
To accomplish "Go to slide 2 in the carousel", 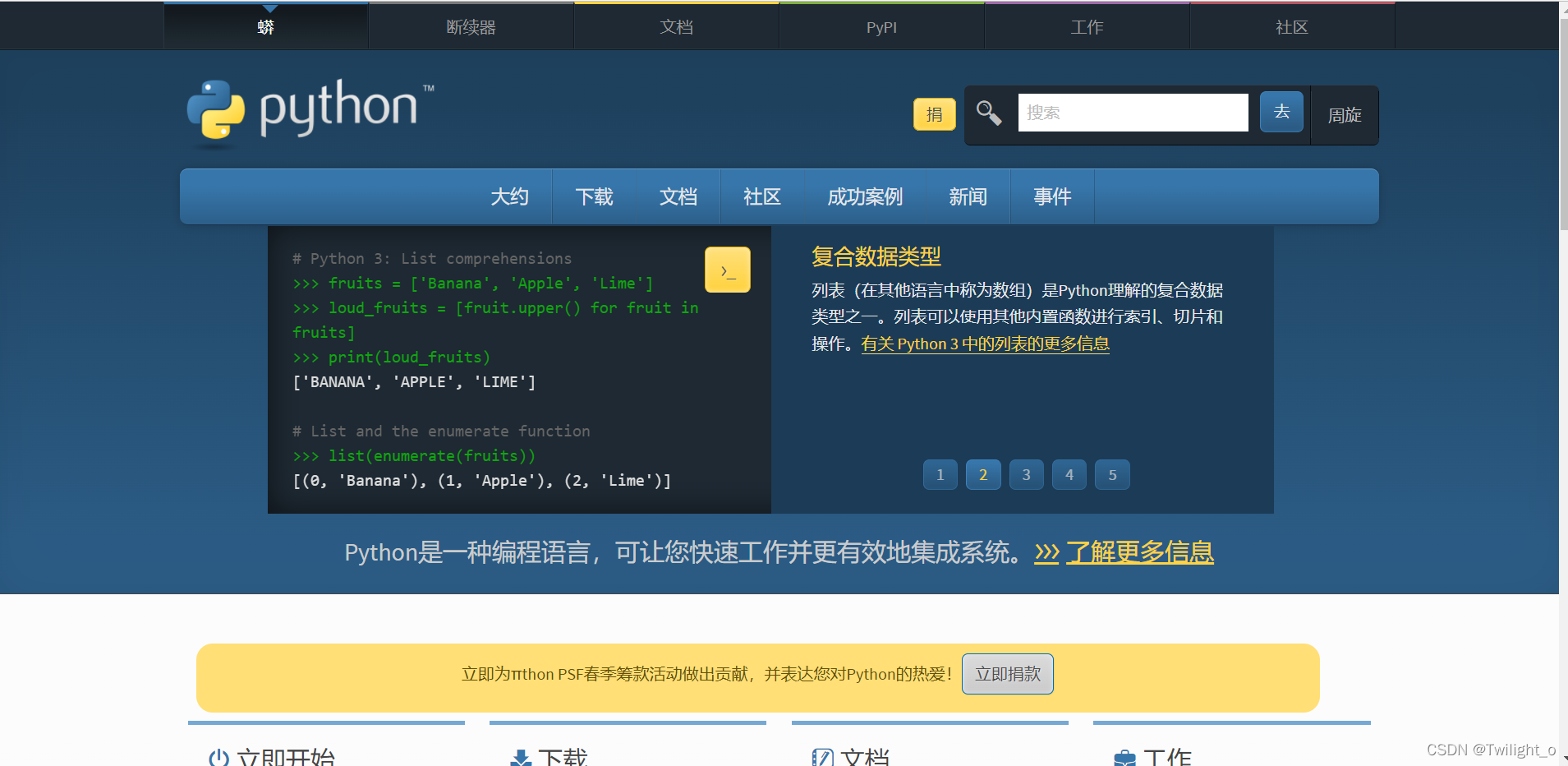I will click(x=983, y=474).
